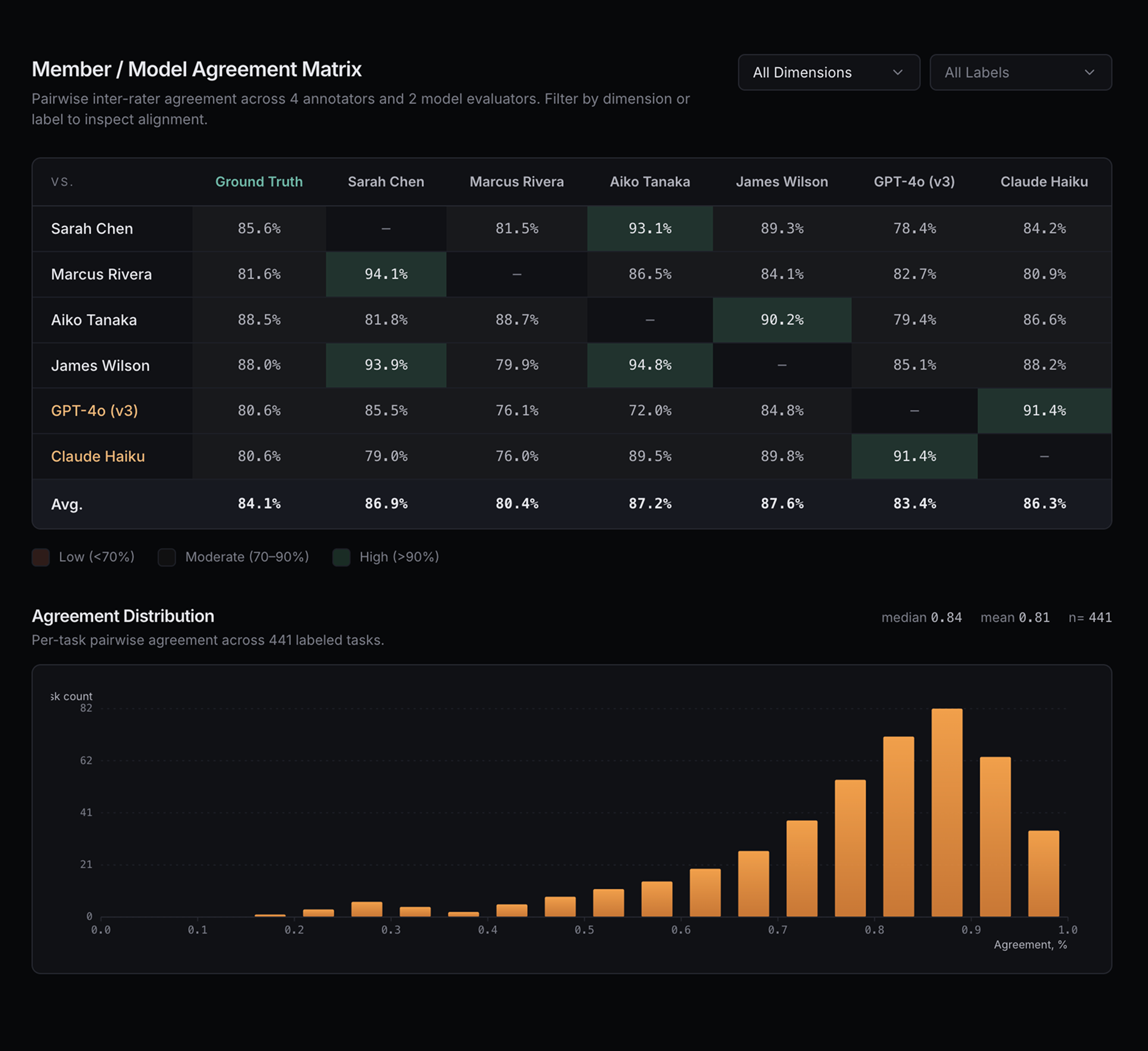Click the chevron arrow in All Dimensions
The width and height of the screenshot is (1148, 1051).
pos(897,72)
